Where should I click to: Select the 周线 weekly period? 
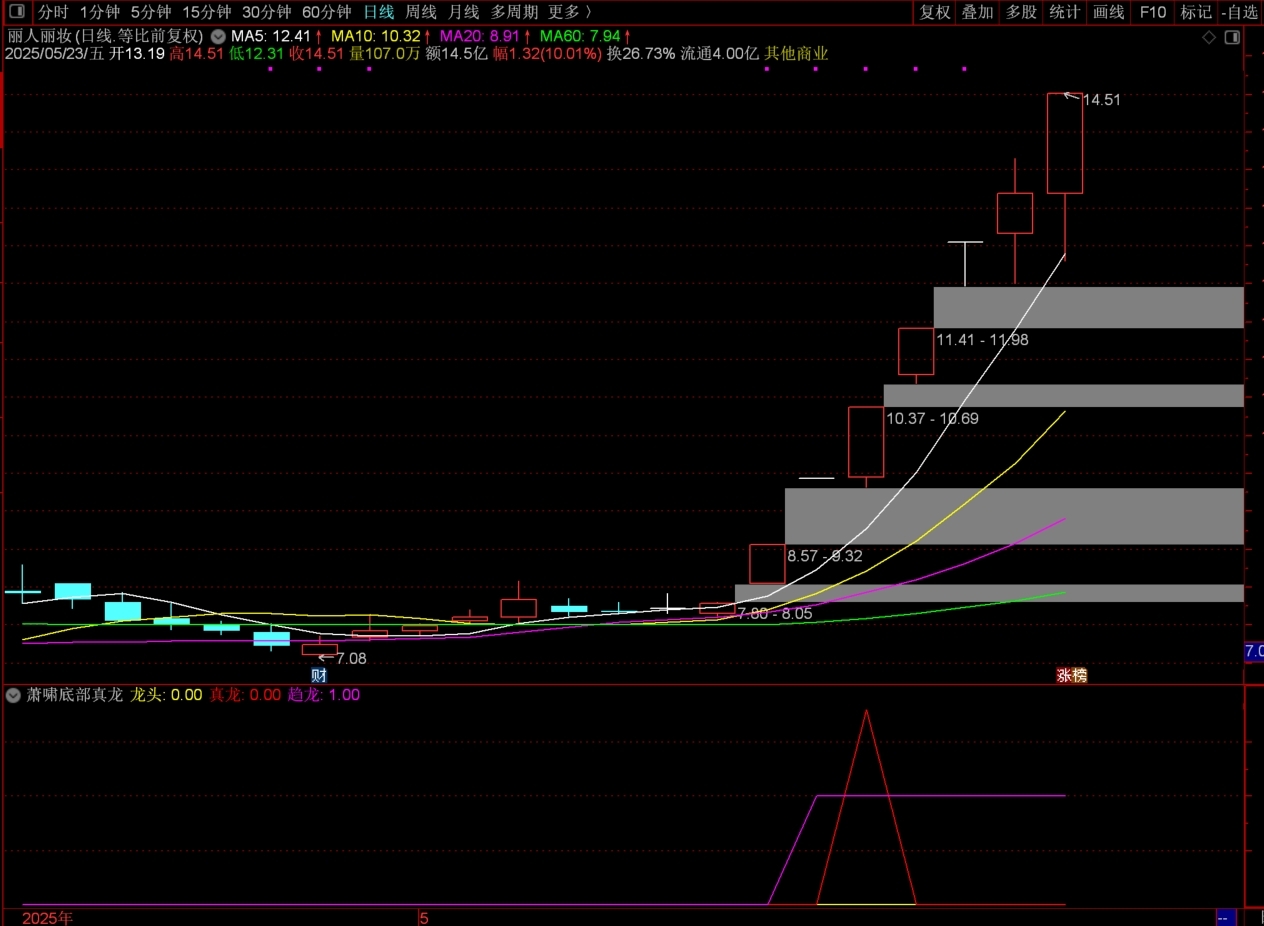click(x=421, y=12)
